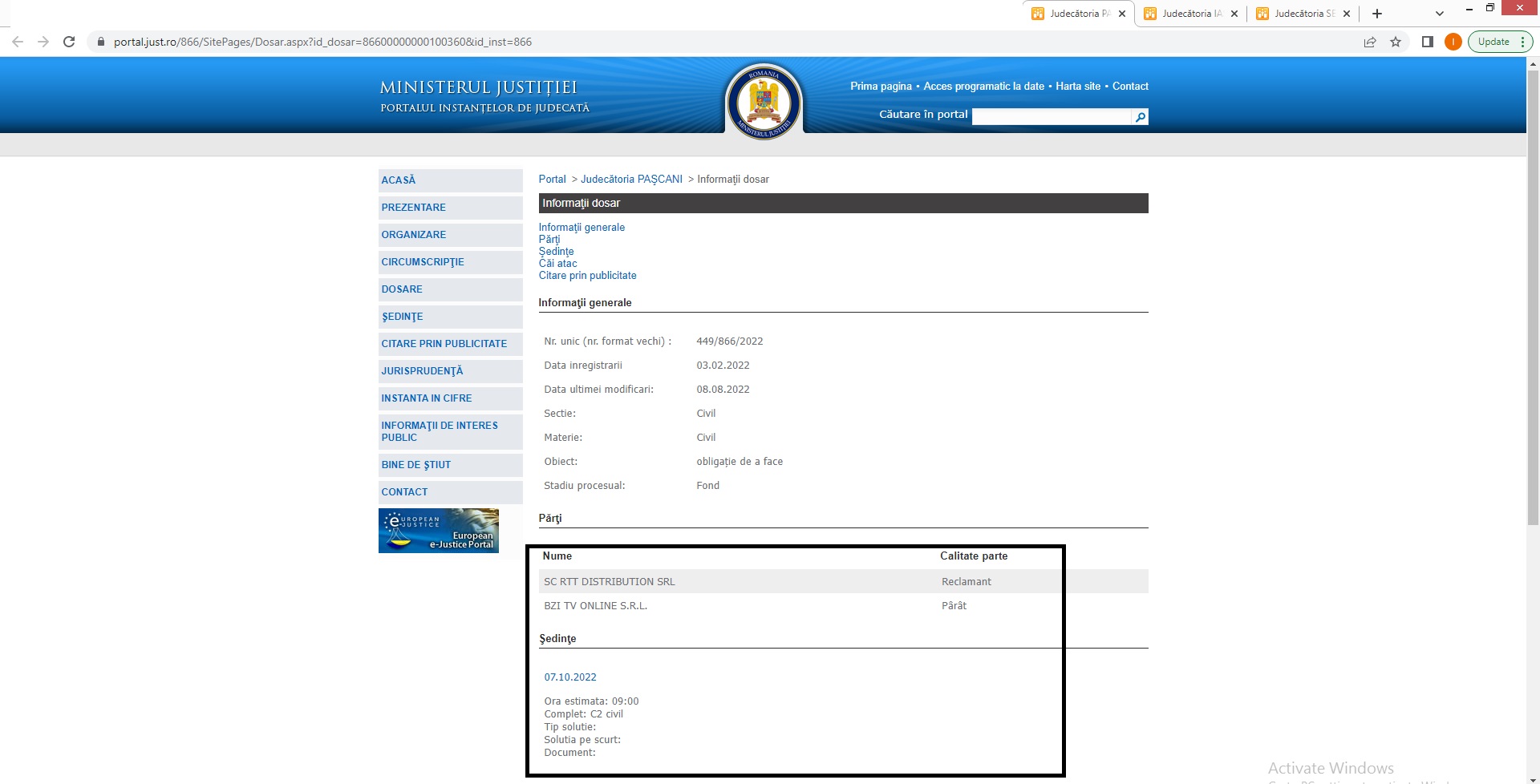
Task: Jump to Citare prin publicitate section link
Action: (x=587, y=276)
